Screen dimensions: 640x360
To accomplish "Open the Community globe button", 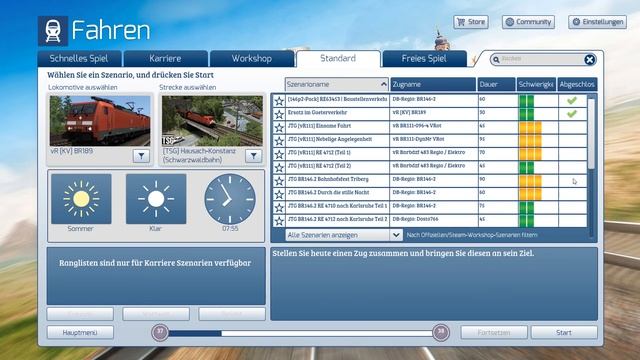I will tap(528, 22).
